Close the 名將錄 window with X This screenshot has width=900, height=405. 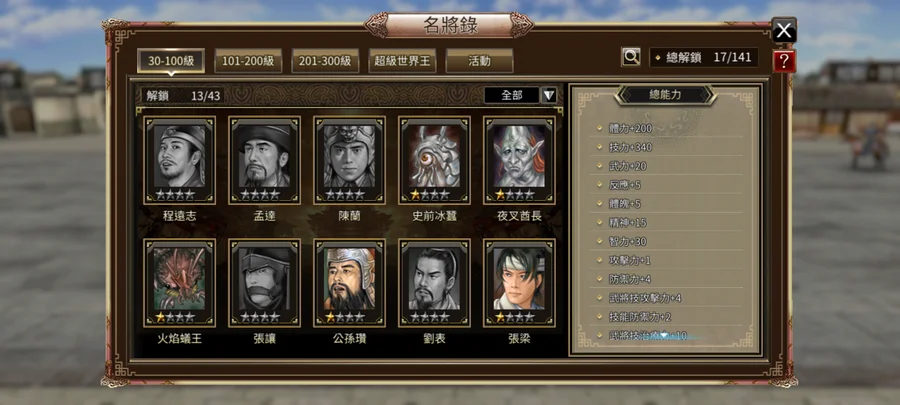784,31
